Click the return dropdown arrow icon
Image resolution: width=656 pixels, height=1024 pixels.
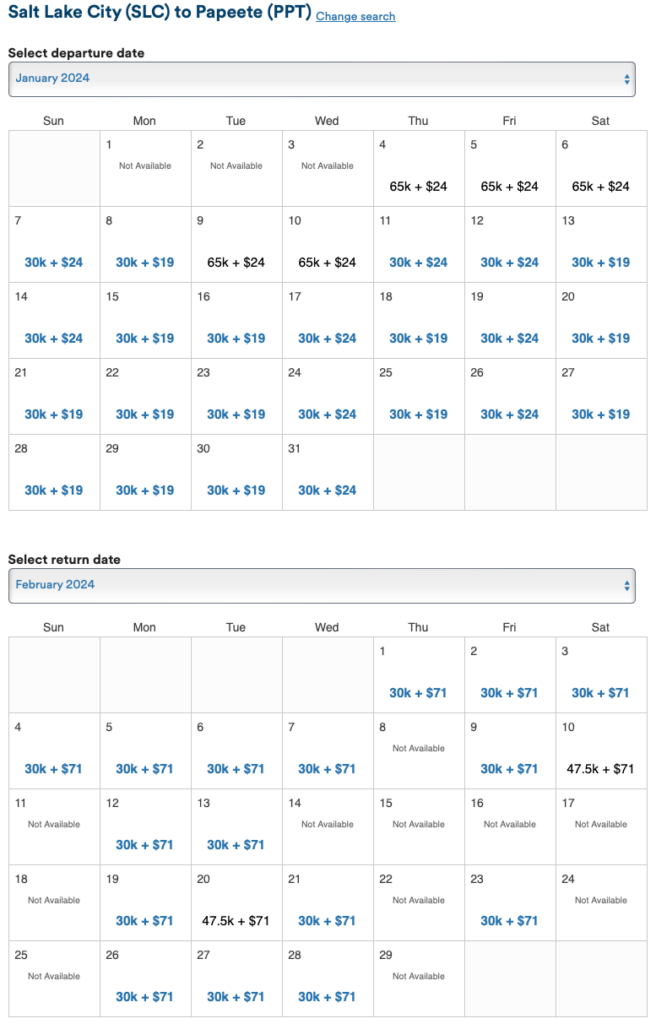pos(626,585)
